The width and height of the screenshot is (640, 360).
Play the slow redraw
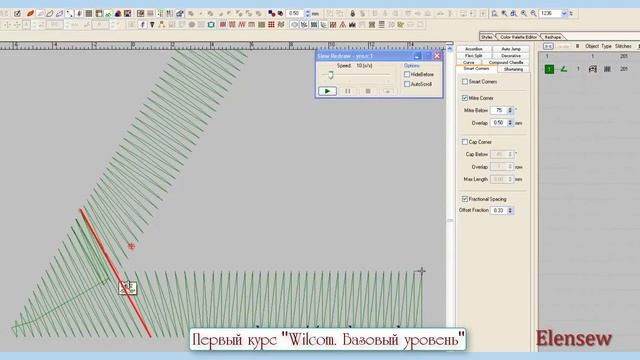click(327, 91)
